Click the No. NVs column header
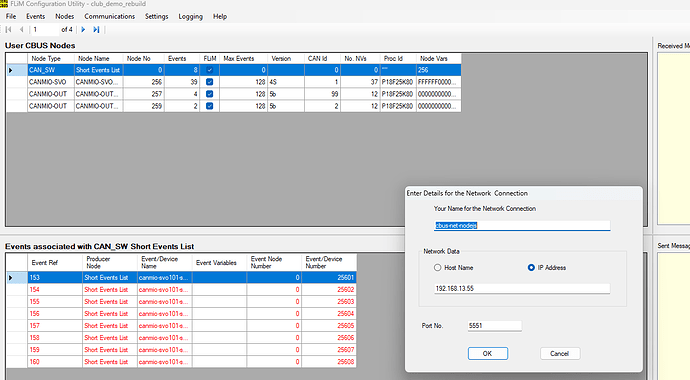The width and height of the screenshot is (690, 380). coord(360,58)
